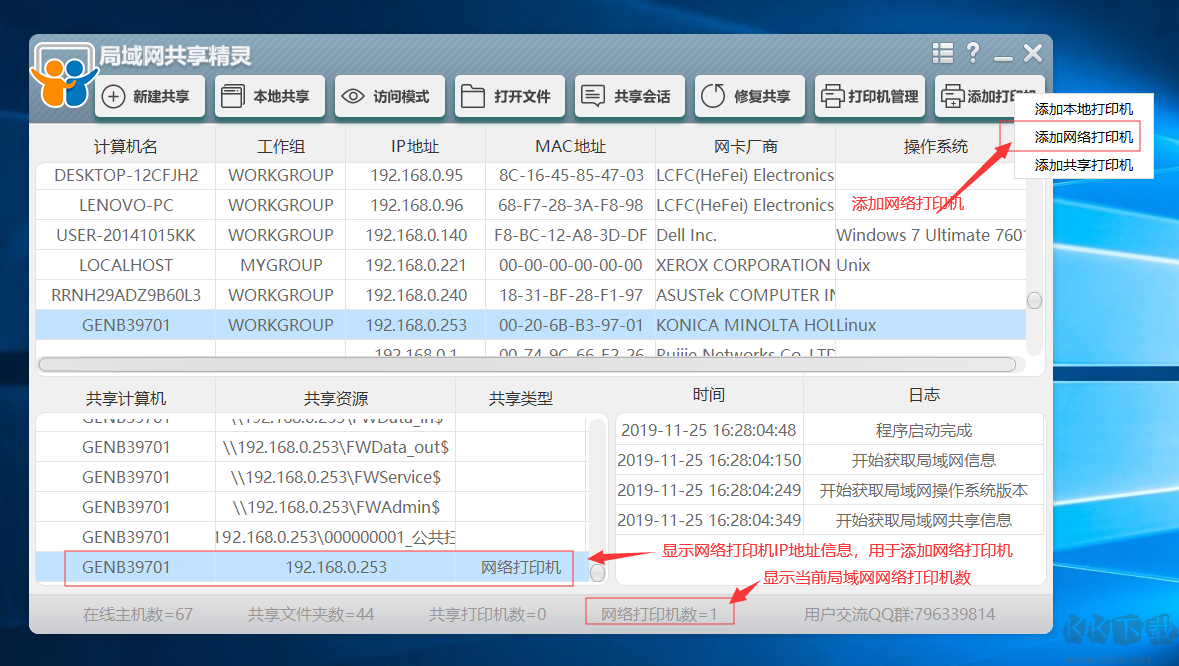The image size is (1179, 666).
Task: Click 网络打印机数=1 status entry
Action: [x=659, y=614]
